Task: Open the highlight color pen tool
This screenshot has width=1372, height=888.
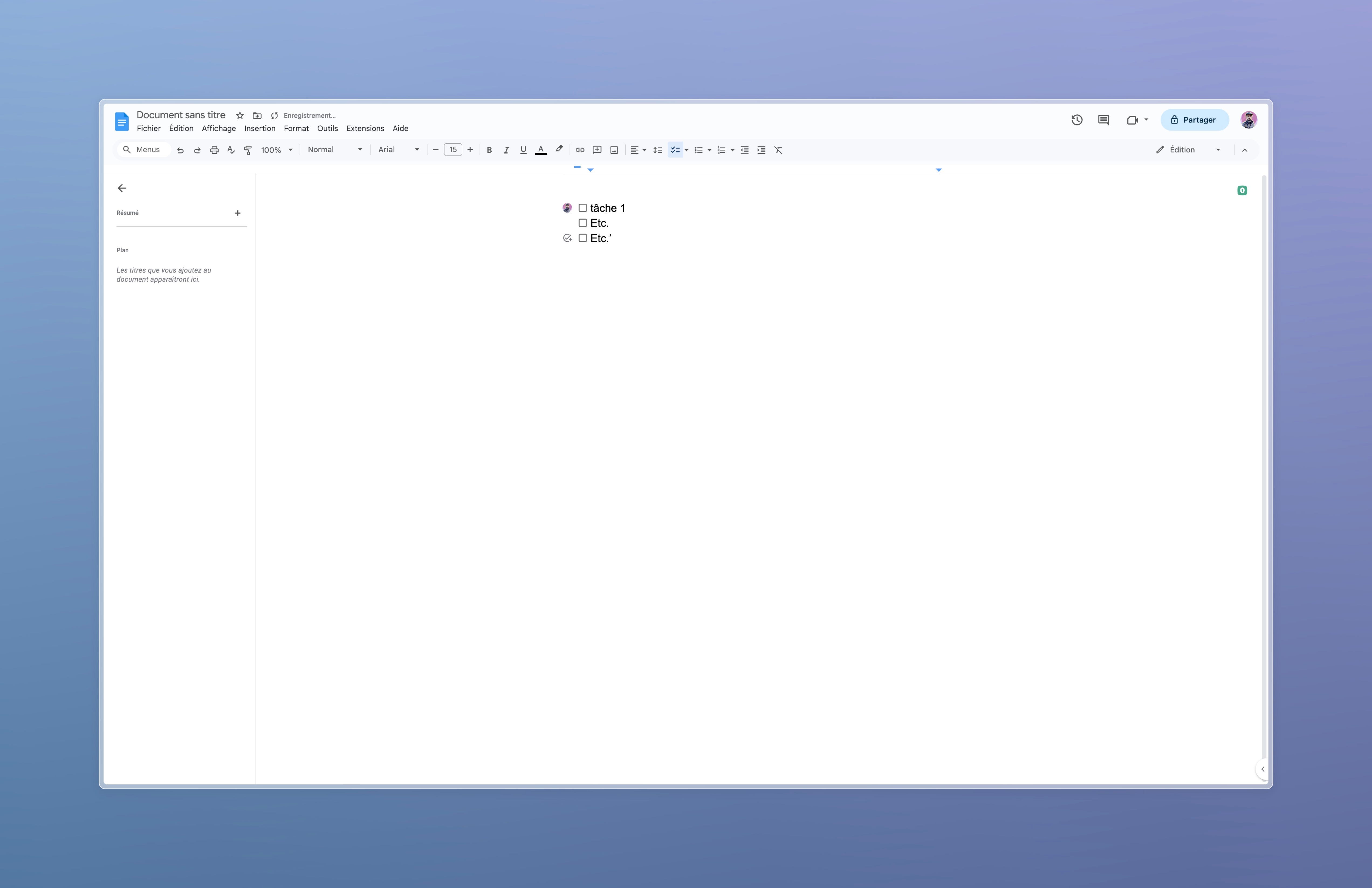Action: 559,149
